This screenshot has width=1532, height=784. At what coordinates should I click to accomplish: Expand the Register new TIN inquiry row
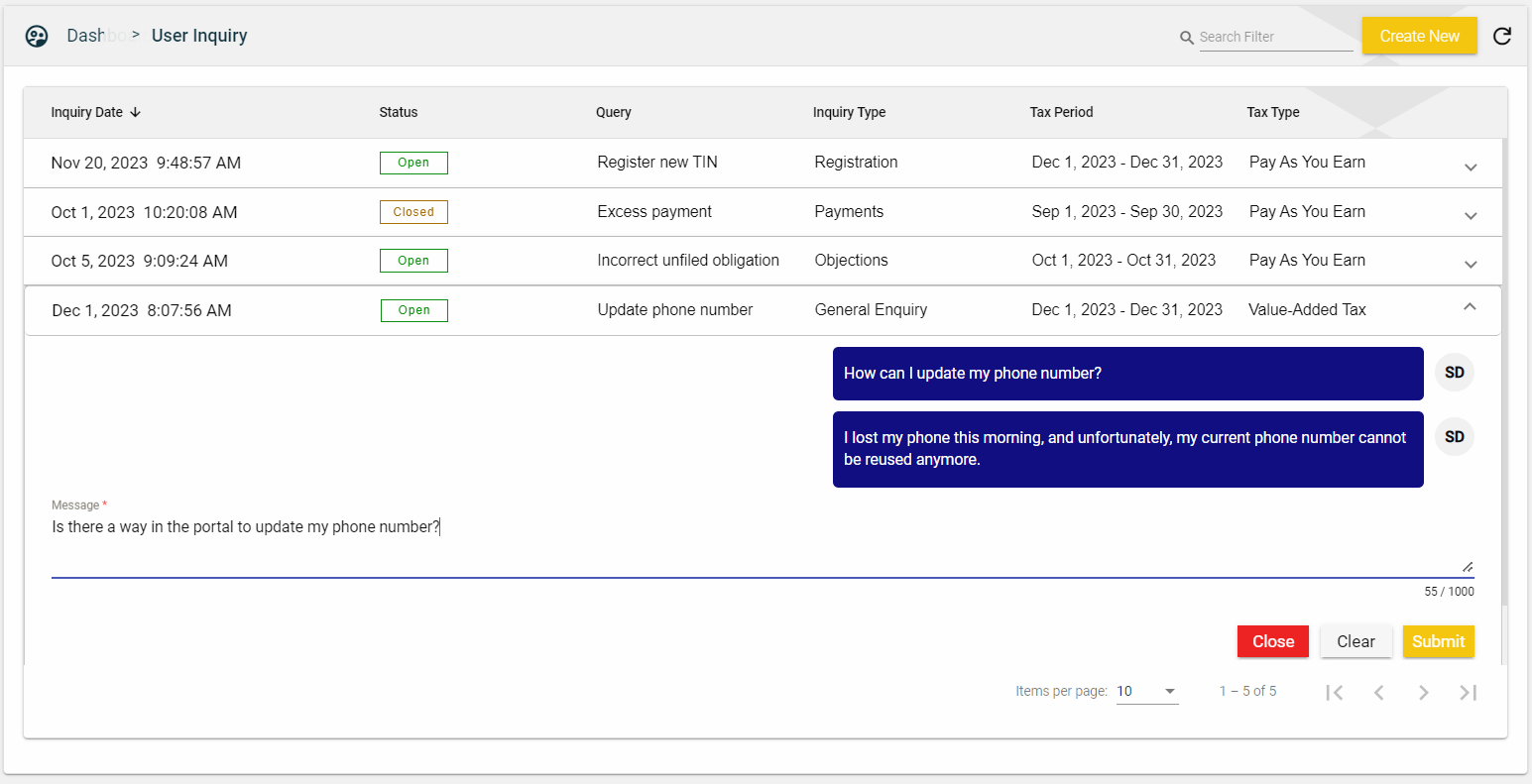pyautogui.click(x=1471, y=167)
